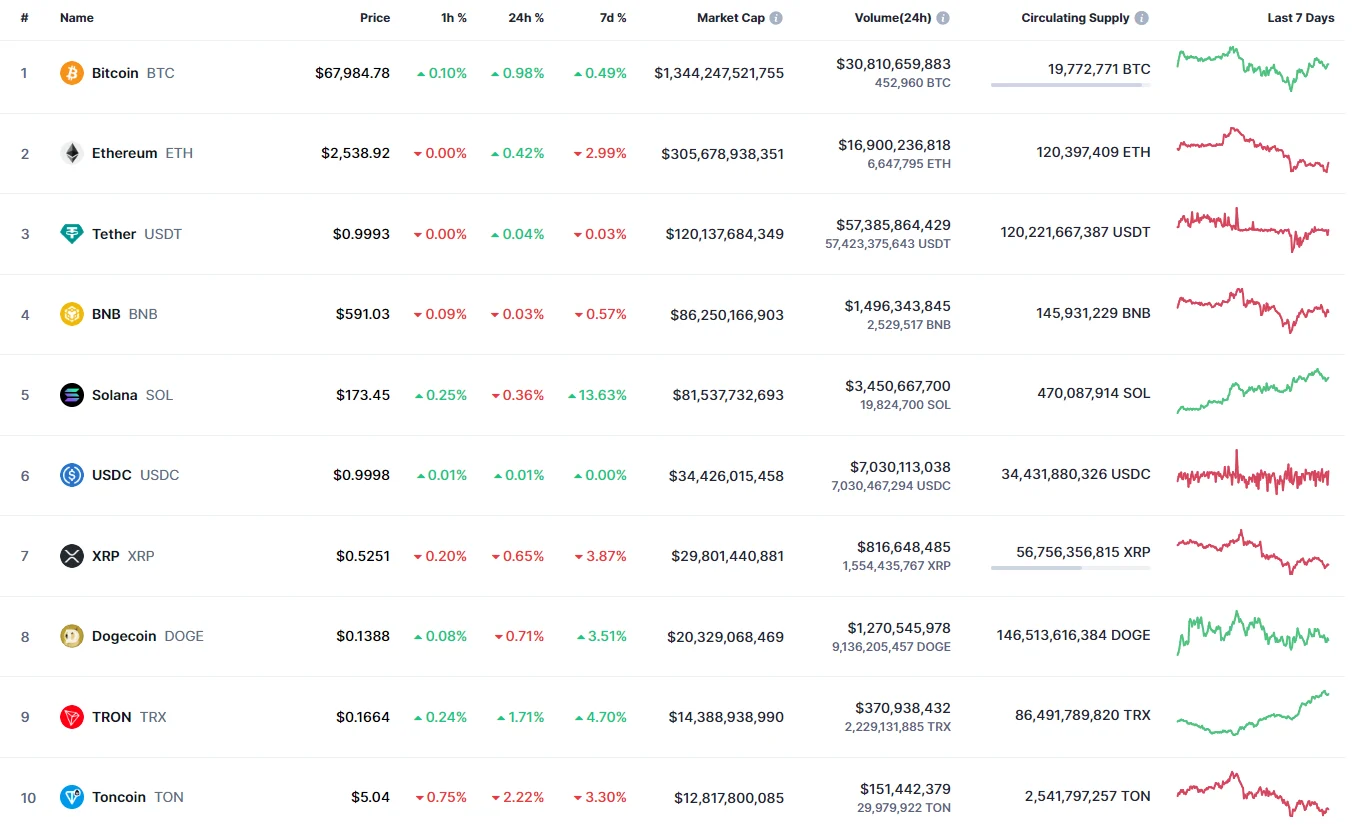The image size is (1352, 833).
Task: Sort by Name column header
Action: click(76, 18)
